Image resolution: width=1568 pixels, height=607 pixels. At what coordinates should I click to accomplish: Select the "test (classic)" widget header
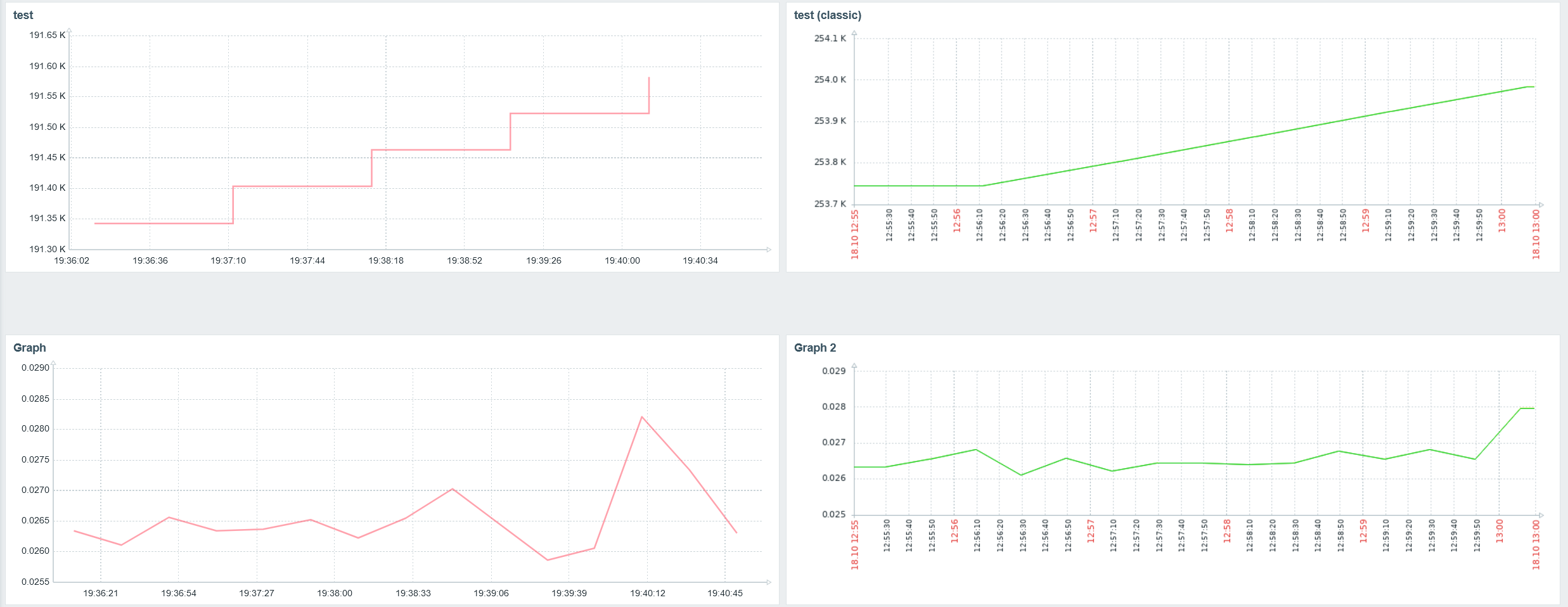tap(827, 15)
